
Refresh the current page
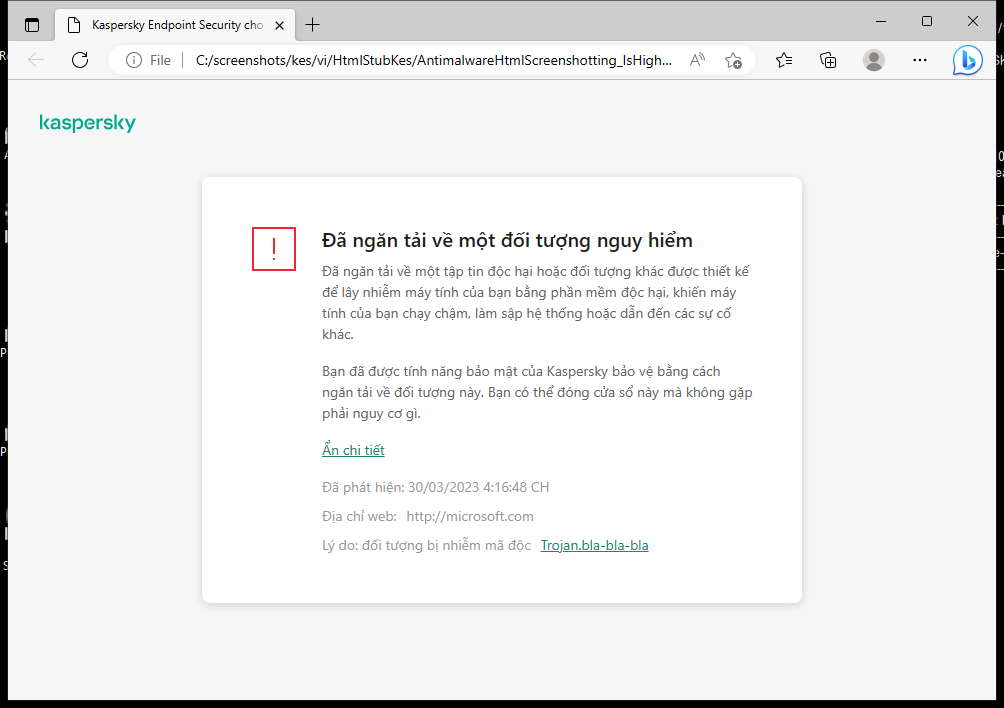pos(80,60)
